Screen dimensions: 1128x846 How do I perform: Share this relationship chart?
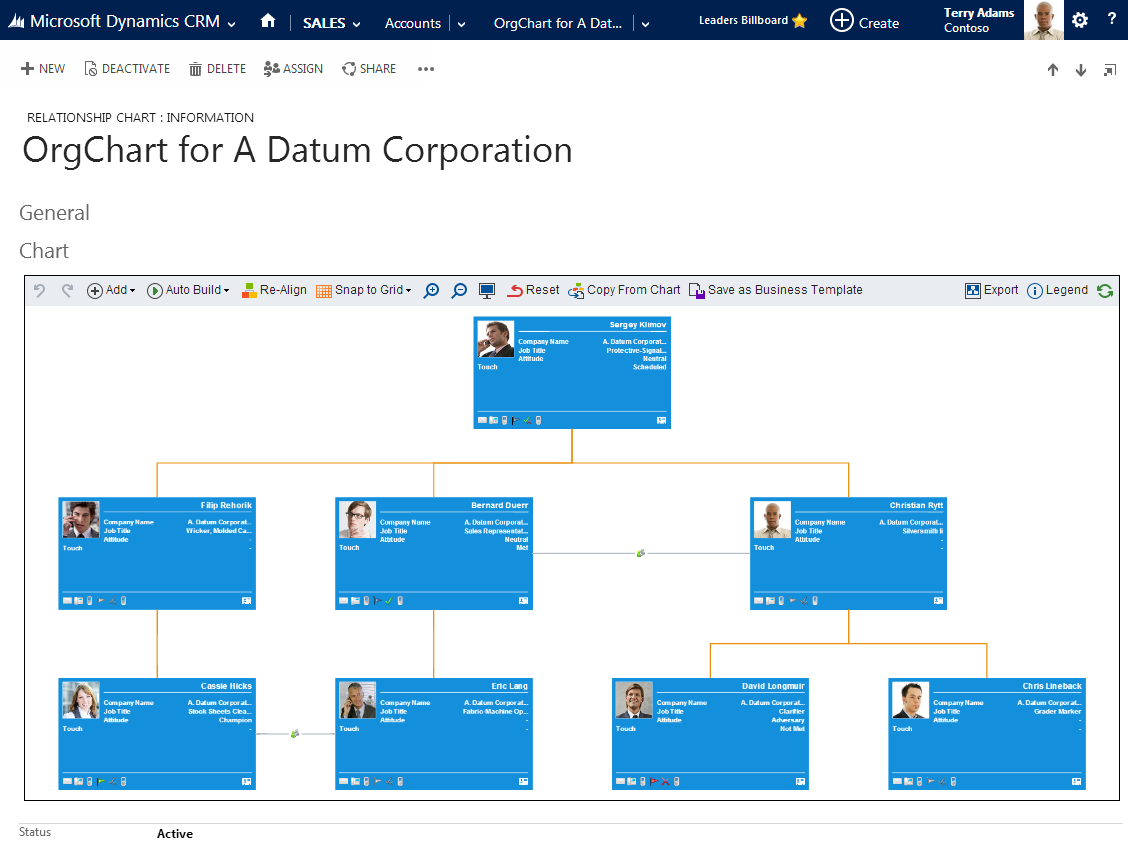(369, 68)
